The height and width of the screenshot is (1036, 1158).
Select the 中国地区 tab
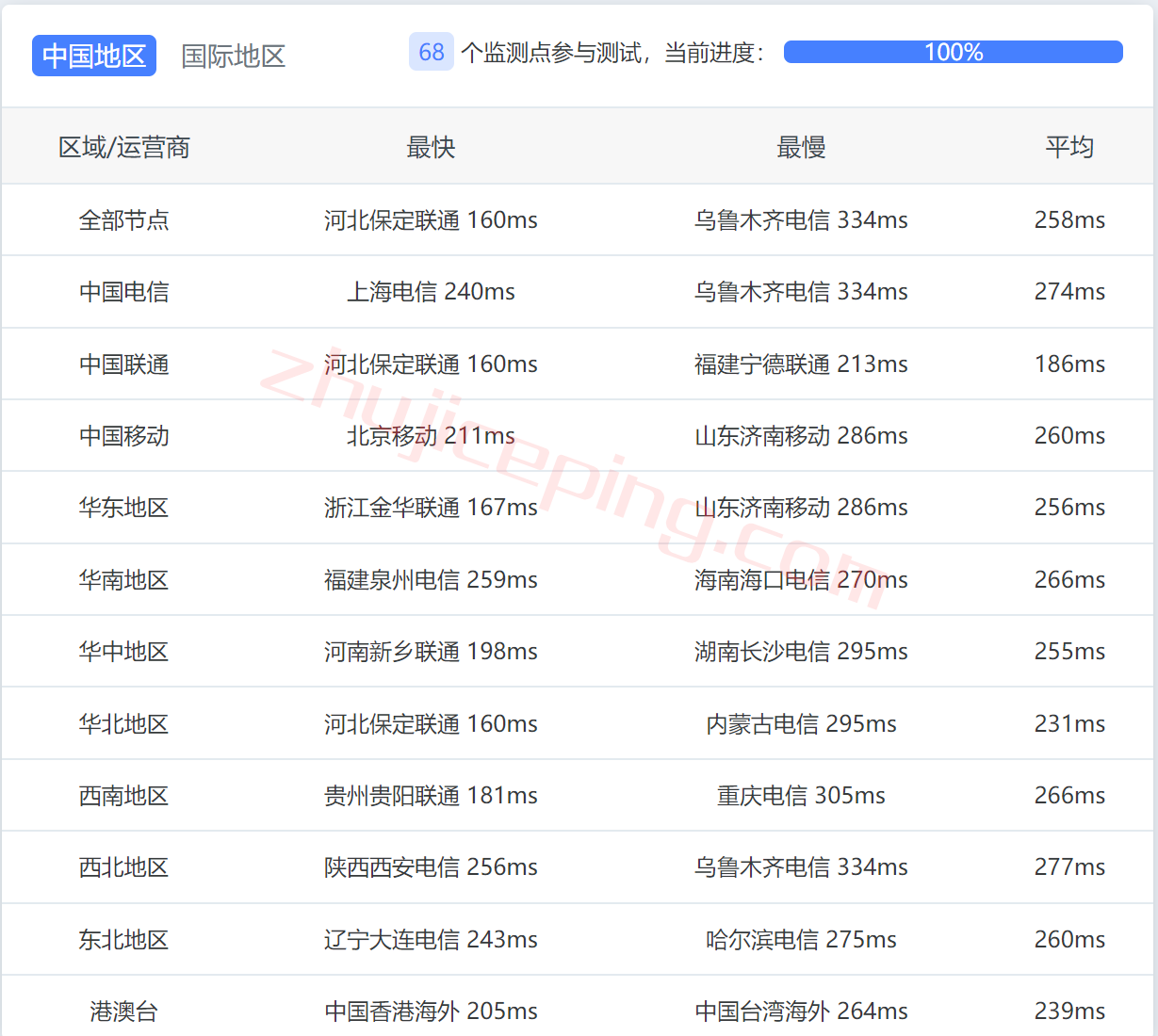pyautogui.click(x=94, y=56)
